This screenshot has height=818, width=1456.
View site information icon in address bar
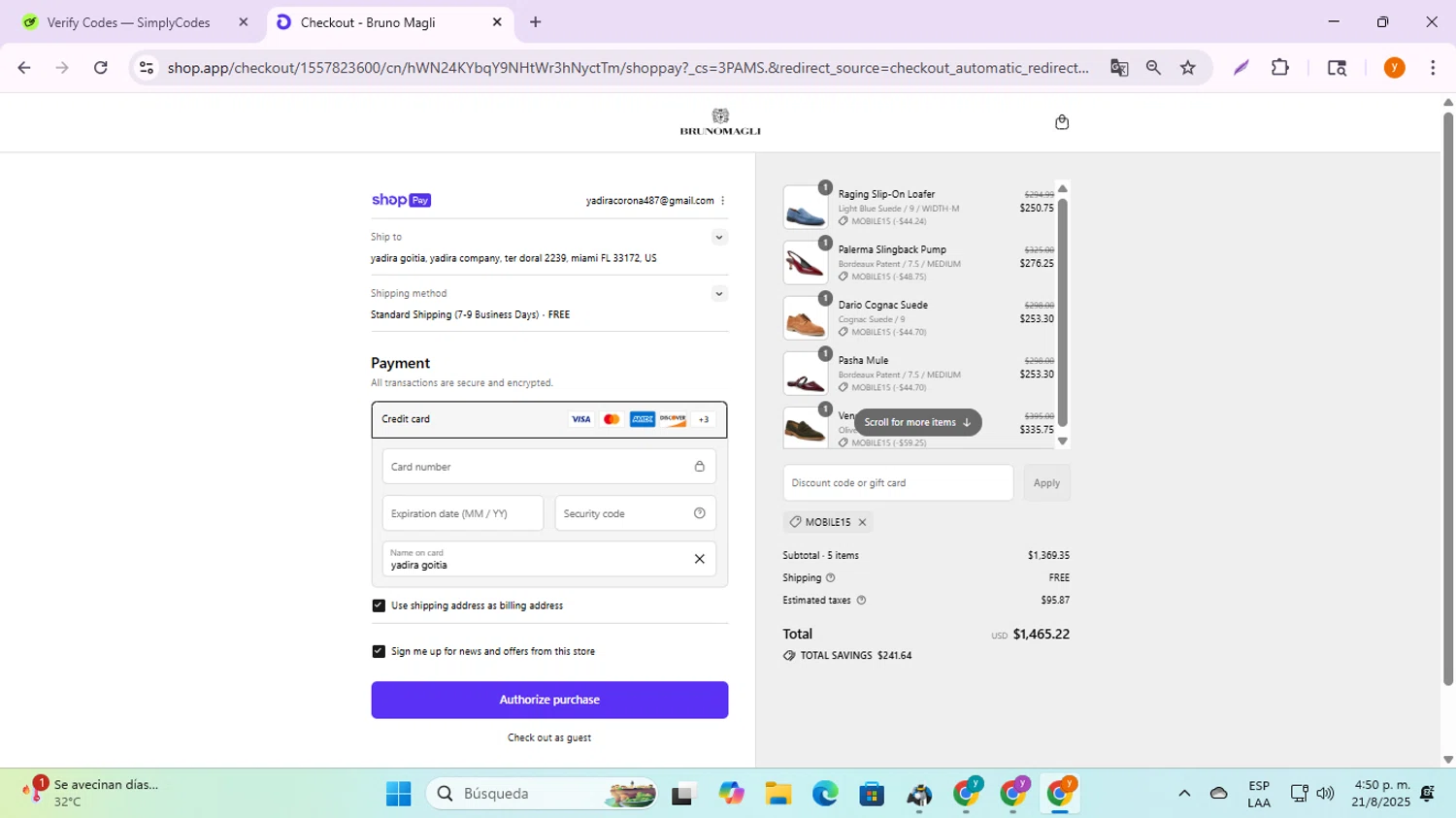147,68
